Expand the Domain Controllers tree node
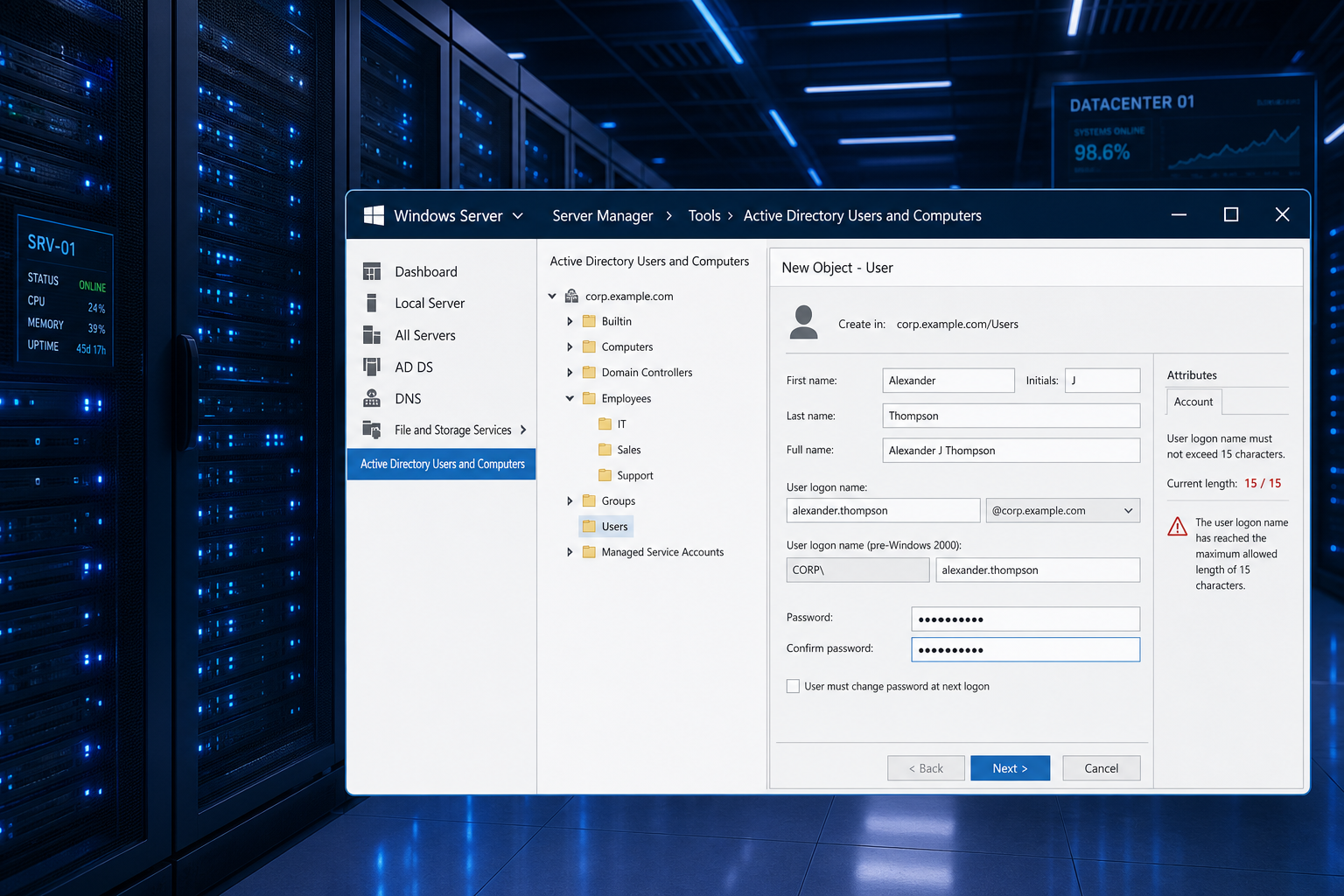The image size is (1344, 896). (570, 372)
